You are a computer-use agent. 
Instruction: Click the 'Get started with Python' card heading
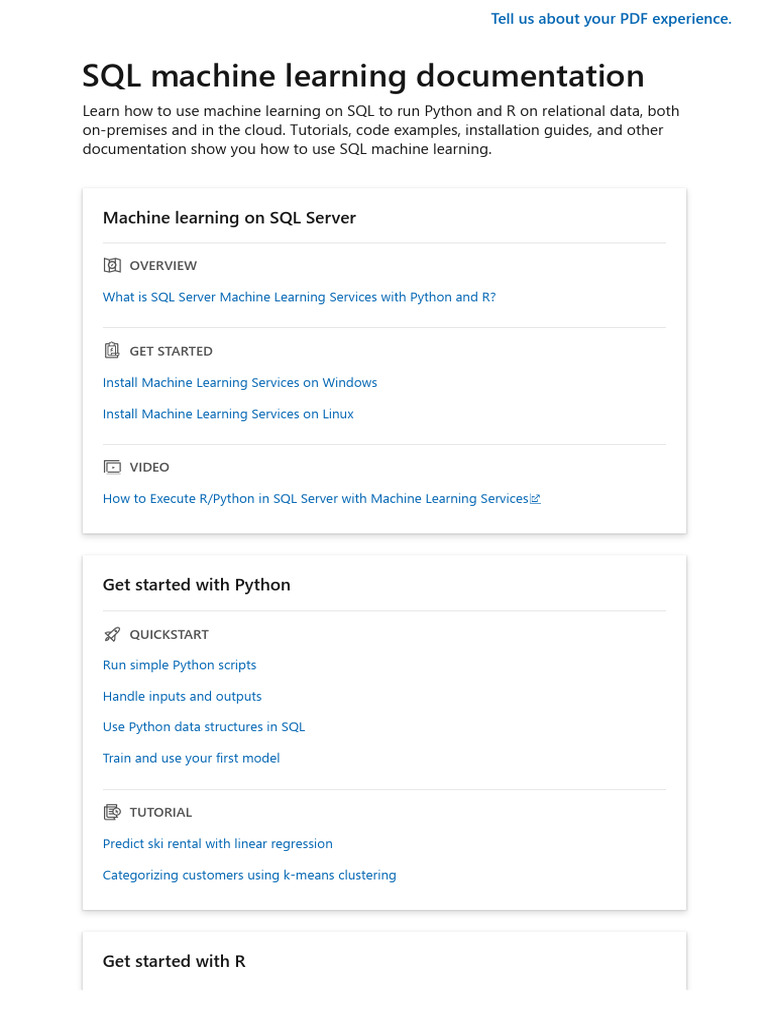196,585
